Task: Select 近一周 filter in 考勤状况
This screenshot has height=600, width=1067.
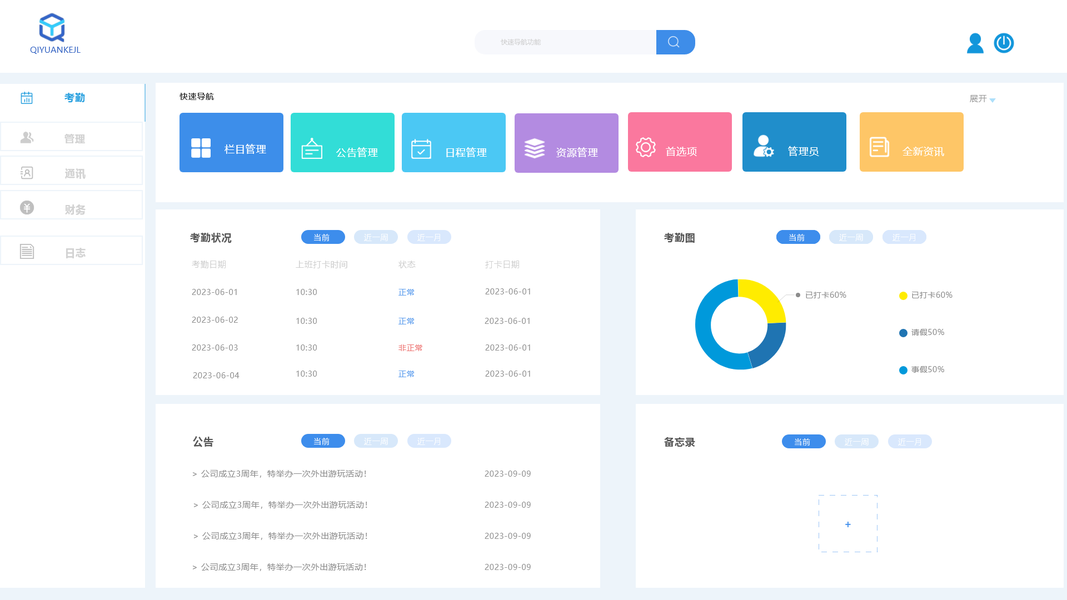Action: tap(376, 237)
